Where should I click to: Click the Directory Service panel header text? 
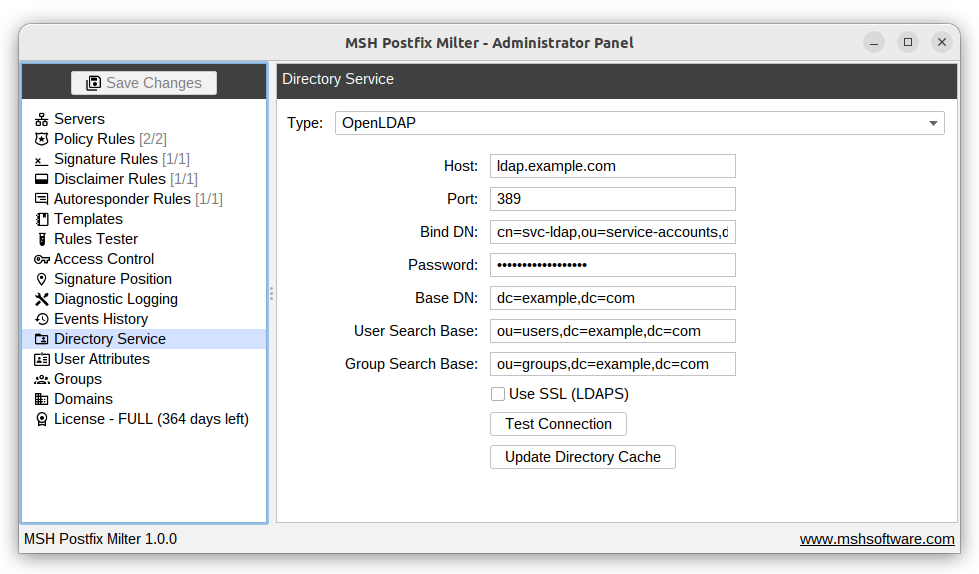pos(338,79)
